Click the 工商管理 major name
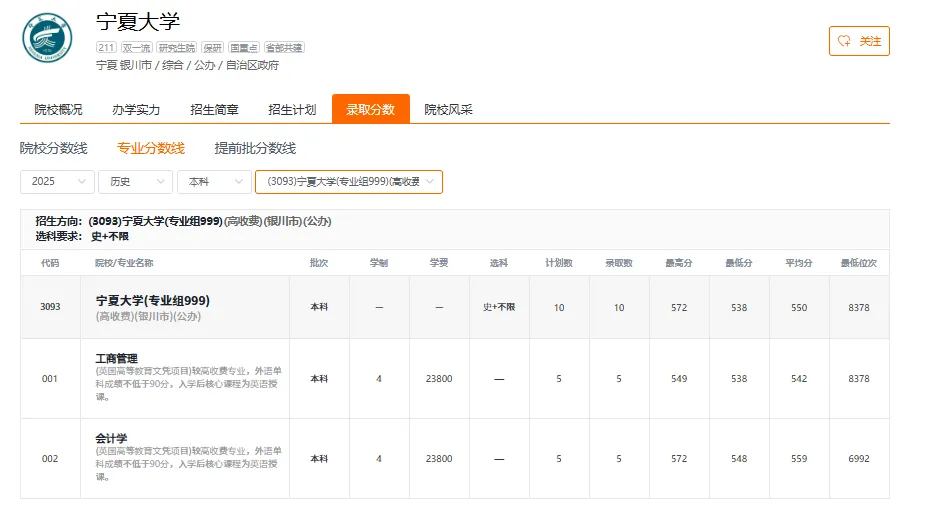Image resolution: width=927 pixels, height=516 pixels. pos(116,358)
